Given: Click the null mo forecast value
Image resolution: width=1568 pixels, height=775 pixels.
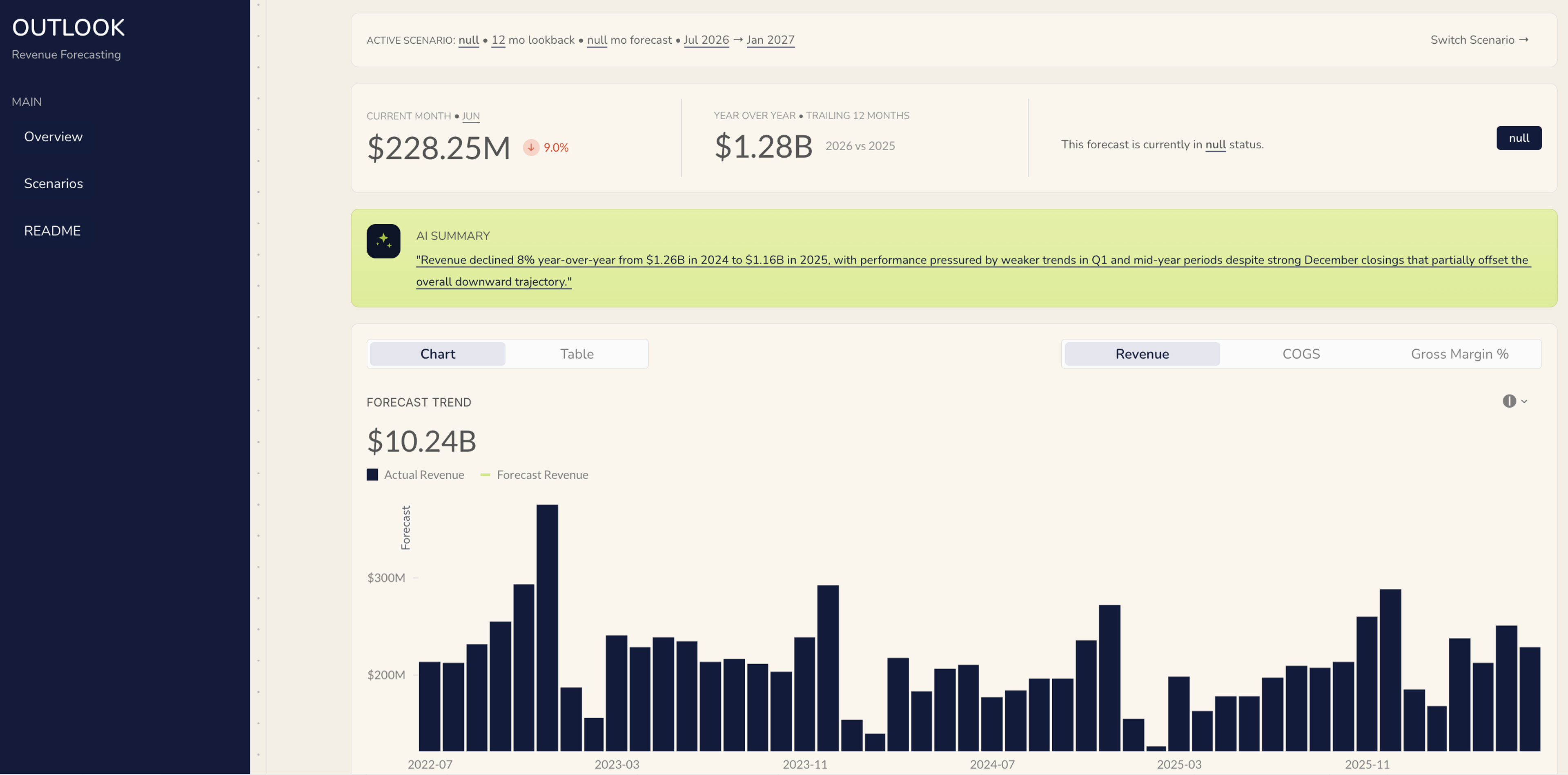Looking at the screenshot, I should 597,40.
